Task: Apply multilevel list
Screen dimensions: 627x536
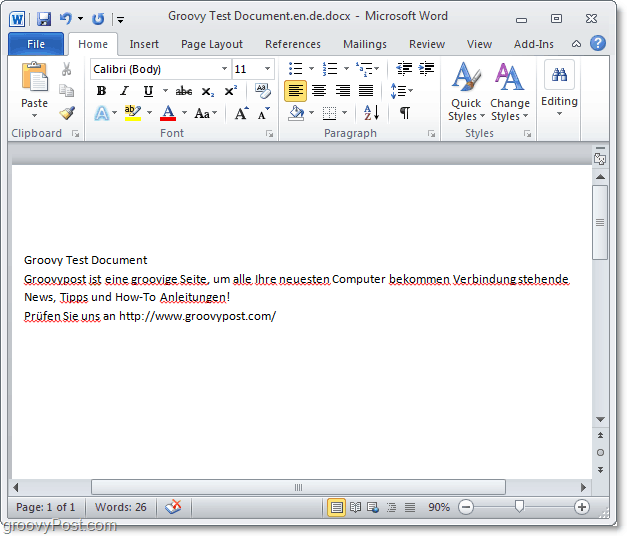Action: pos(364,69)
